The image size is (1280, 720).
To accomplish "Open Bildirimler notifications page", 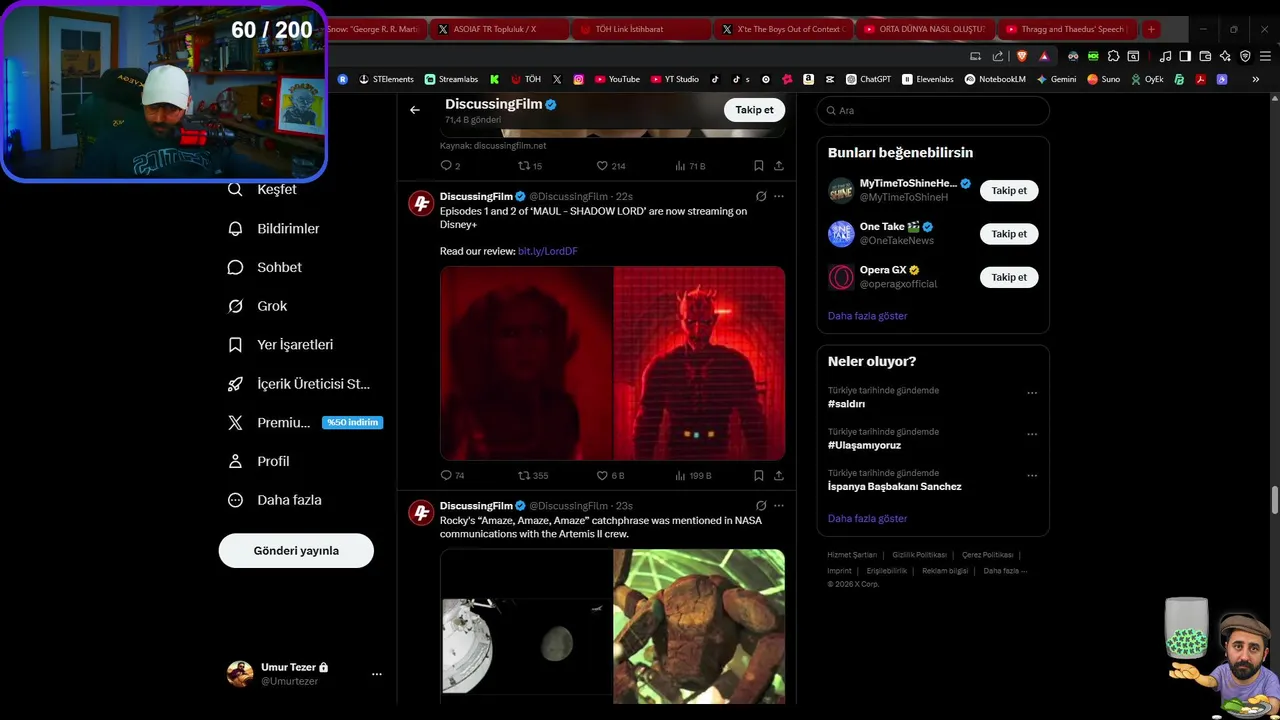I will [x=274, y=228].
